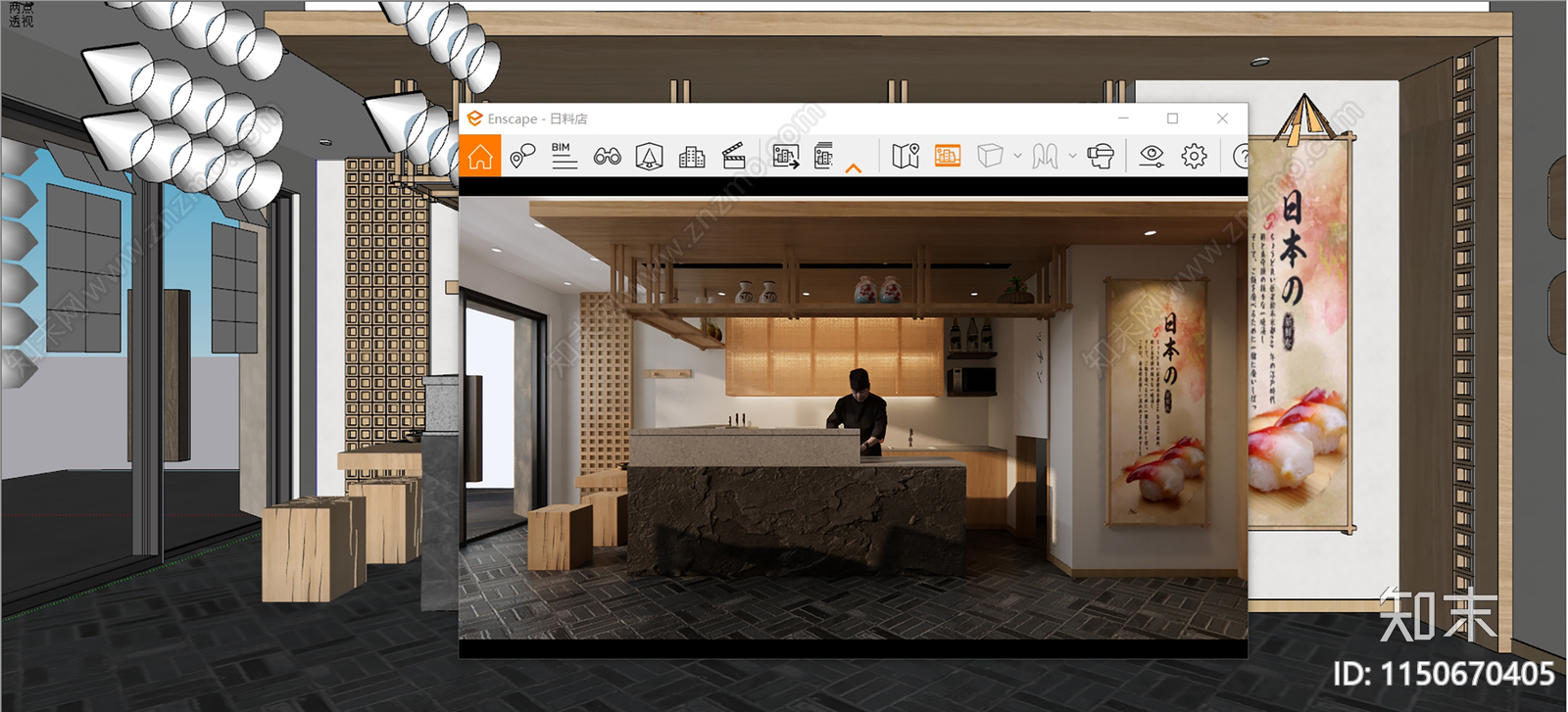
Task: Open the mini map icon
Action: tap(906, 156)
